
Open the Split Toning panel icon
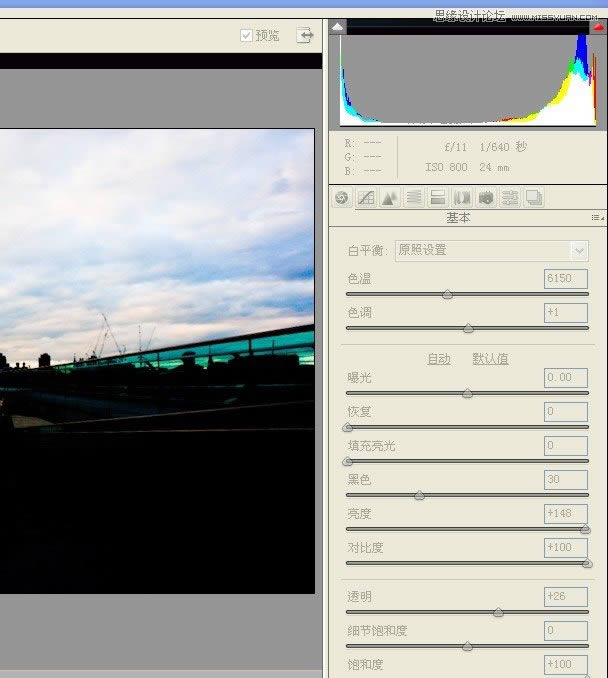pyautogui.click(x=438, y=198)
